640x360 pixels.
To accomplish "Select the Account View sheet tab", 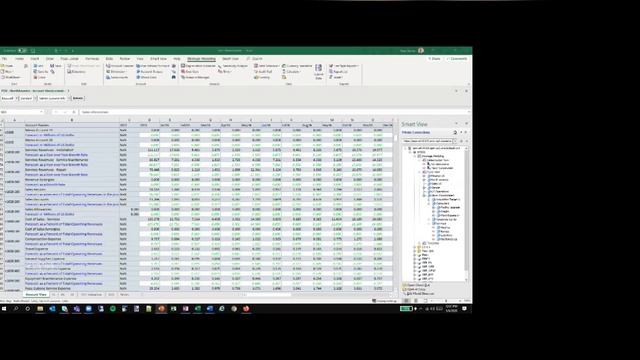I will (x=36, y=294).
